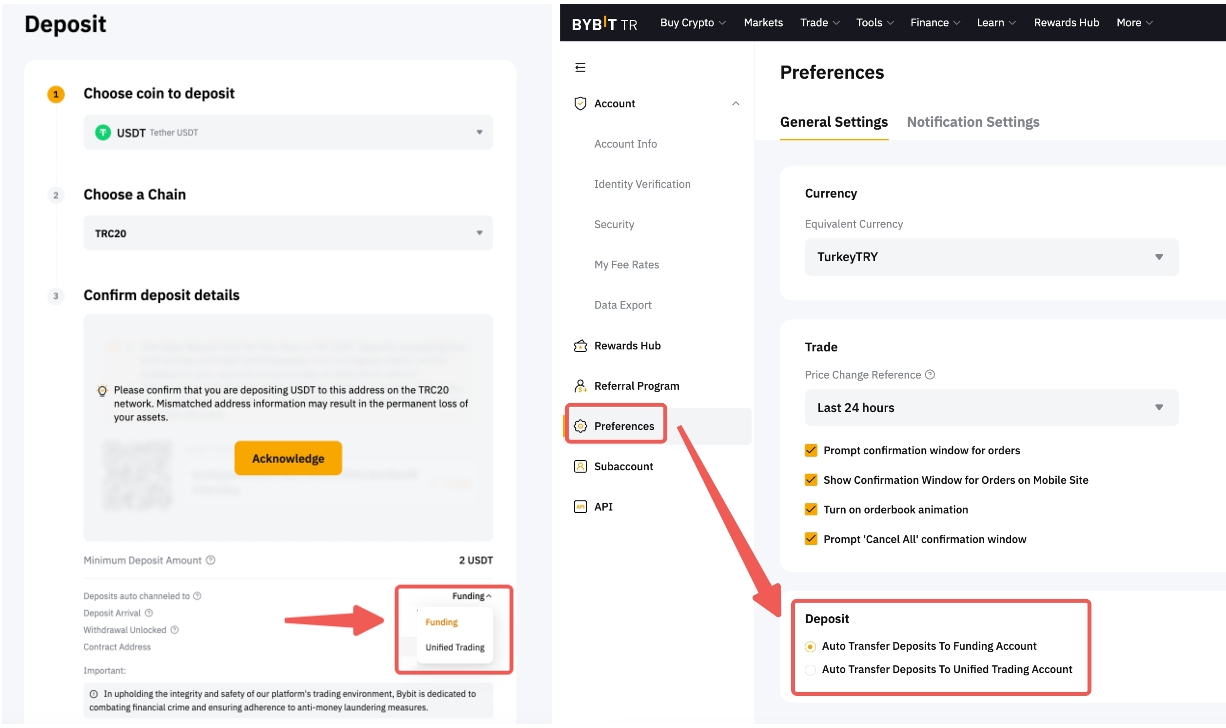Toggle Turn on orderbook animation checkbox
Viewport: 1226px width, 728px height.
tap(811, 510)
